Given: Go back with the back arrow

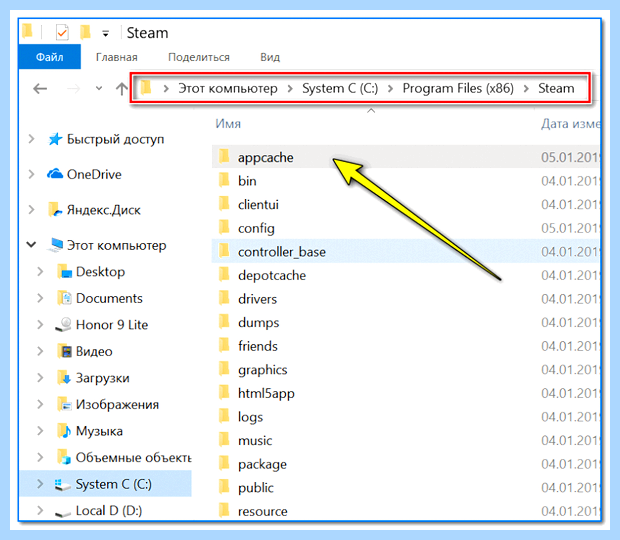Looking at the screenshot, I should point(40,89).
